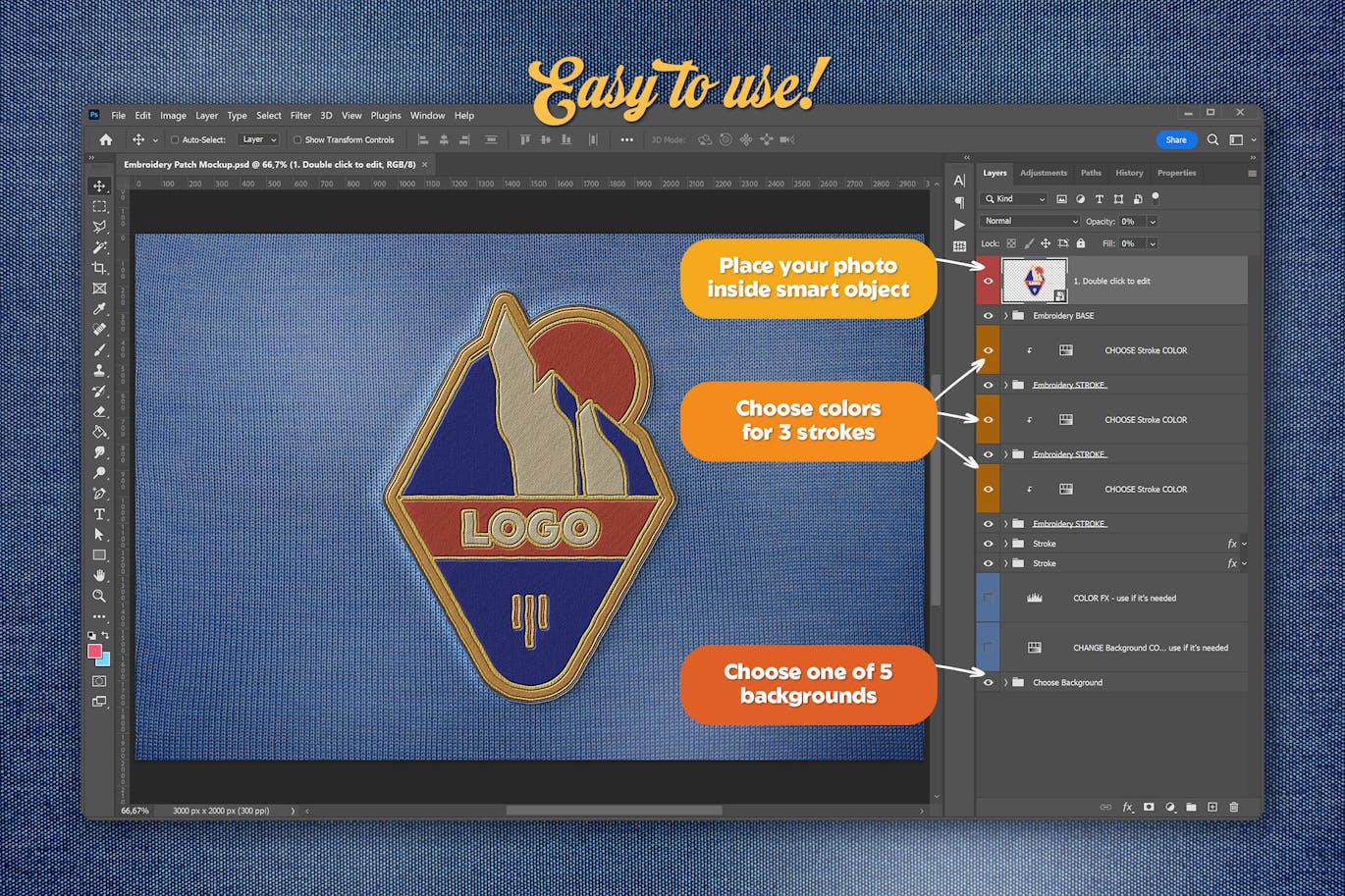
Task: Click the delete layer trash icon
Action: pyautogui.click(x=1234, y=807)
